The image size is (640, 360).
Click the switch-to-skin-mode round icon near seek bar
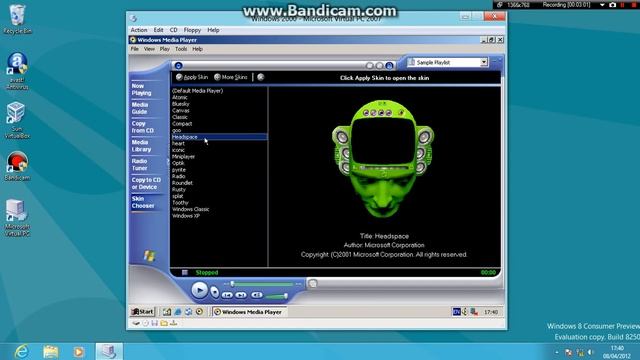pyautogui.click(x=312, y=284)
